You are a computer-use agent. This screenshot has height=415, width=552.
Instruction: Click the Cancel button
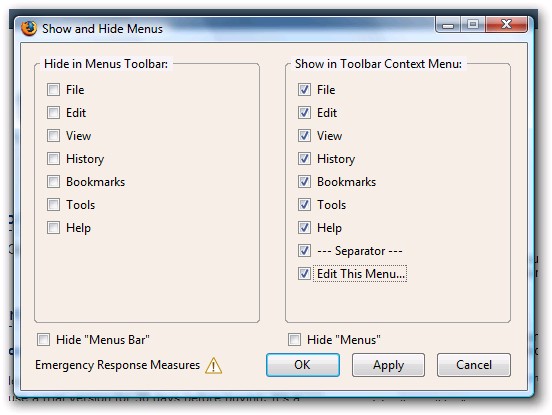pyautogui.click(x=474, y=365)
